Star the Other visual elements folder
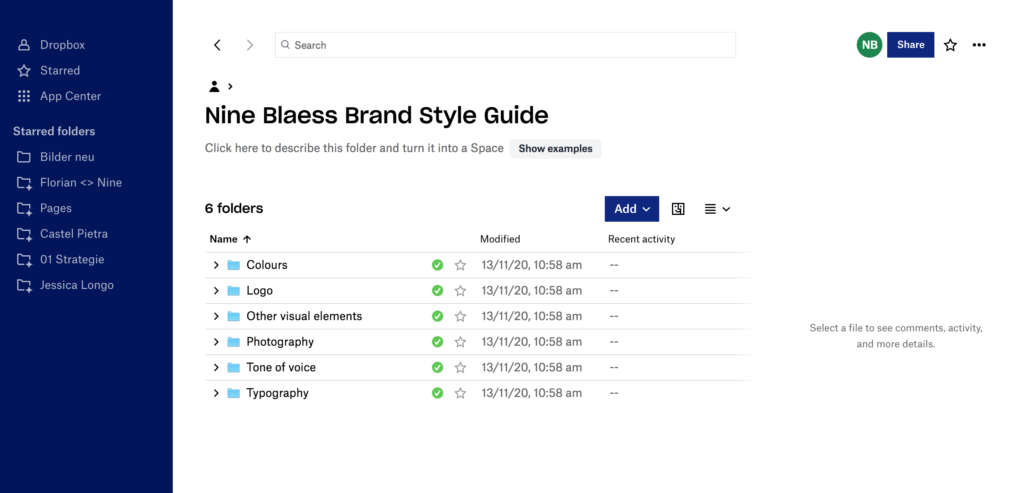This screenshot has width=1024, height=493. 460,316
